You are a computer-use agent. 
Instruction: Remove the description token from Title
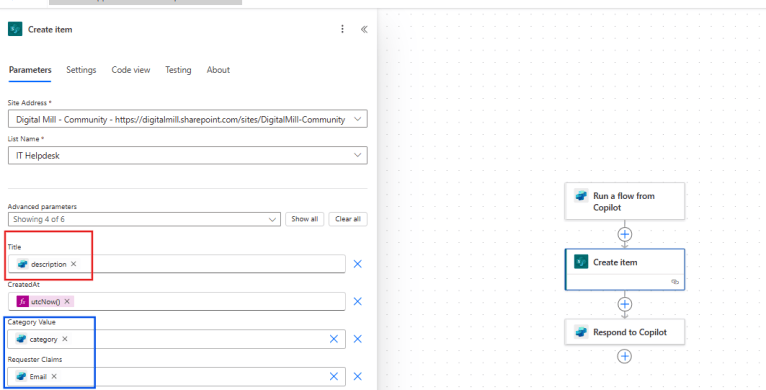click(x=73, y=264)
